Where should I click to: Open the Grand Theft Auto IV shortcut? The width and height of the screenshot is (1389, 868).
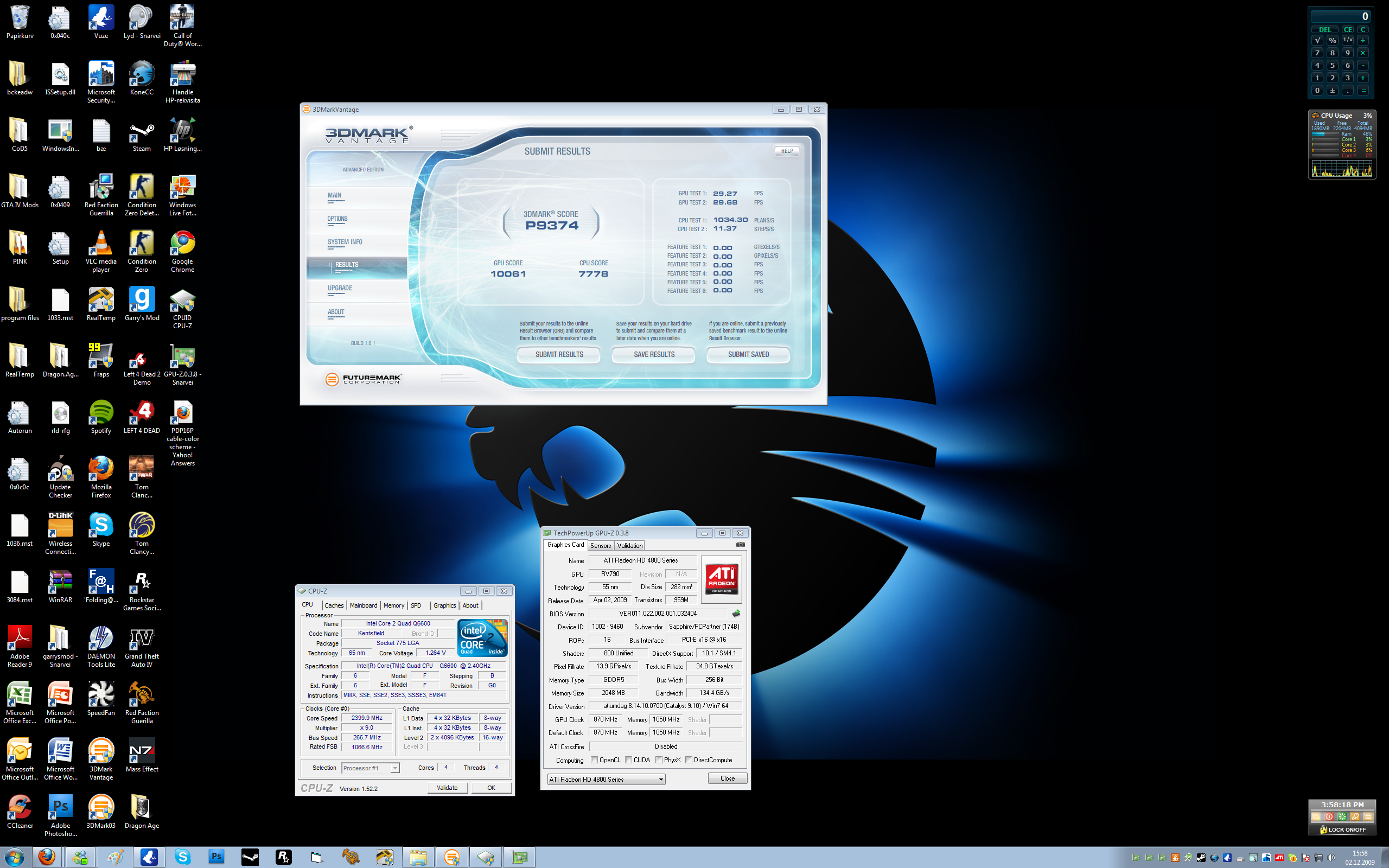pyautogui.click(x=142, y=647)
